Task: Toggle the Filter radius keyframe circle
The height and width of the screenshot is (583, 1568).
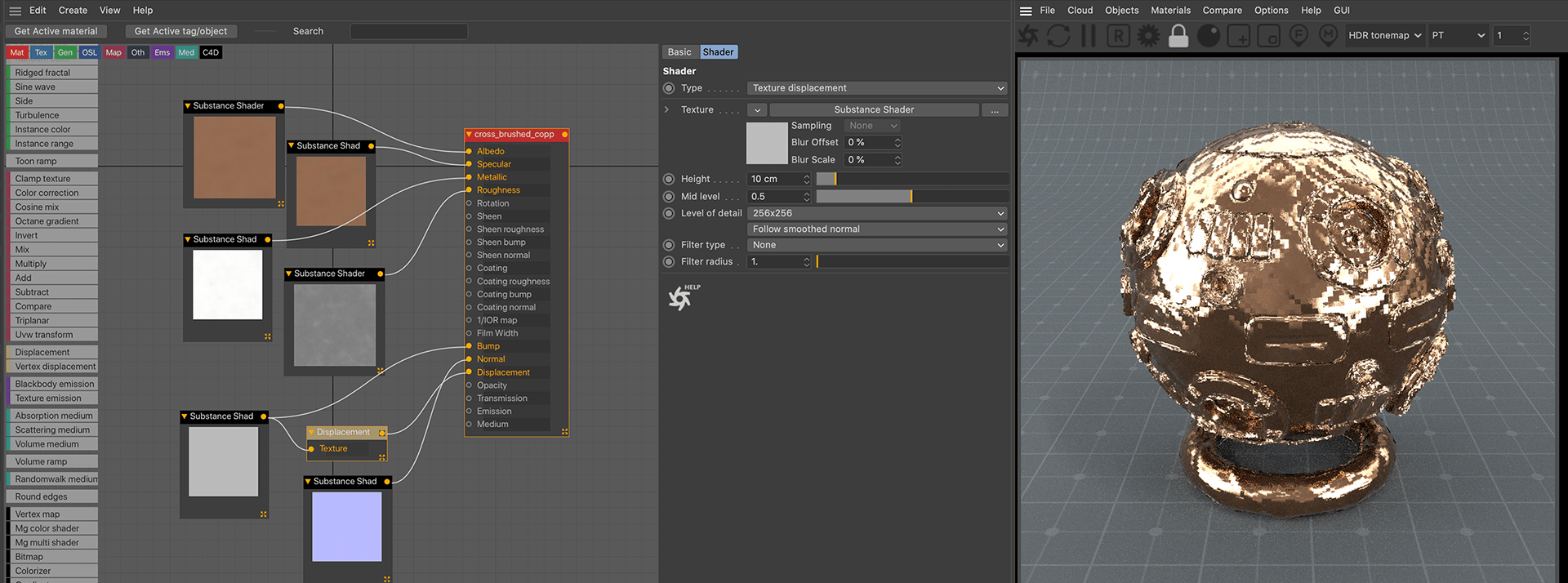Action: pos(669,262)
